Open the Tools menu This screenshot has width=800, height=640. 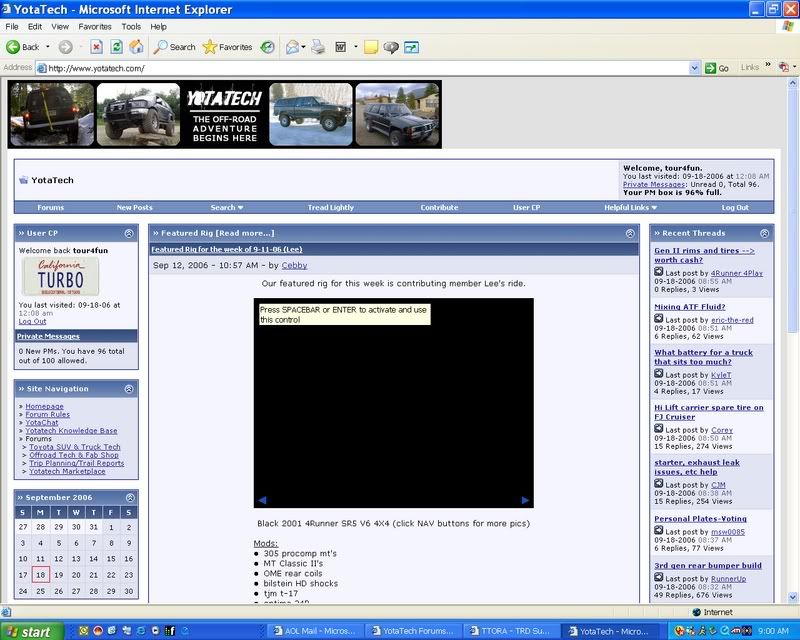click(131, 26)
